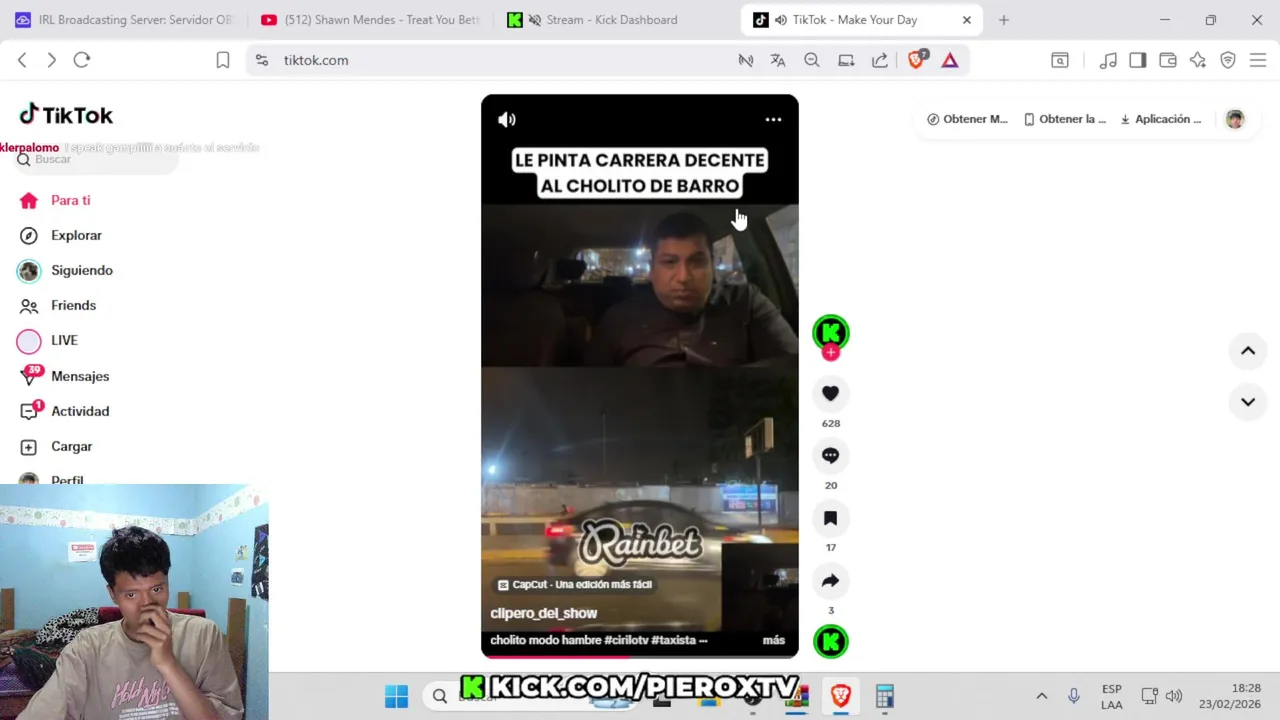Image resolution: width=1280 pixels, height=720 pixels.
Task: Go forward in browser history
Action: 52,60
